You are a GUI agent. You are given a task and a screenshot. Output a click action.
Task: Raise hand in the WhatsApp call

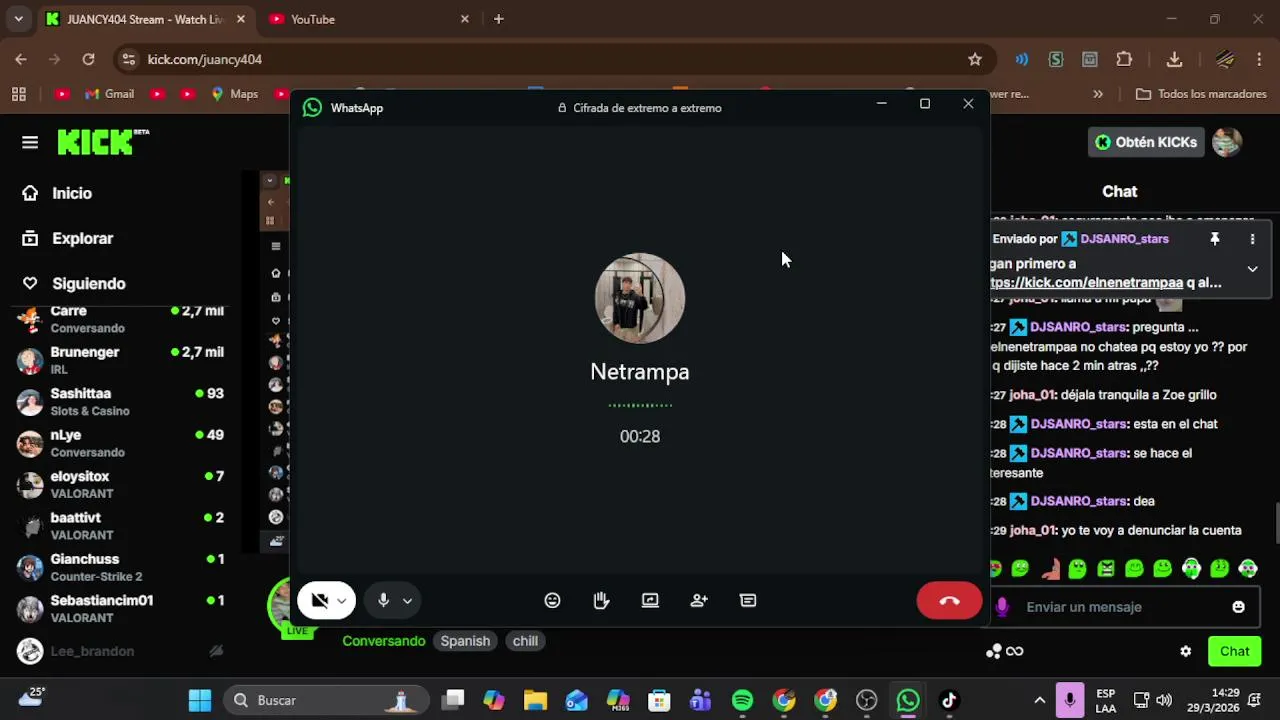(x=601, y=600)
